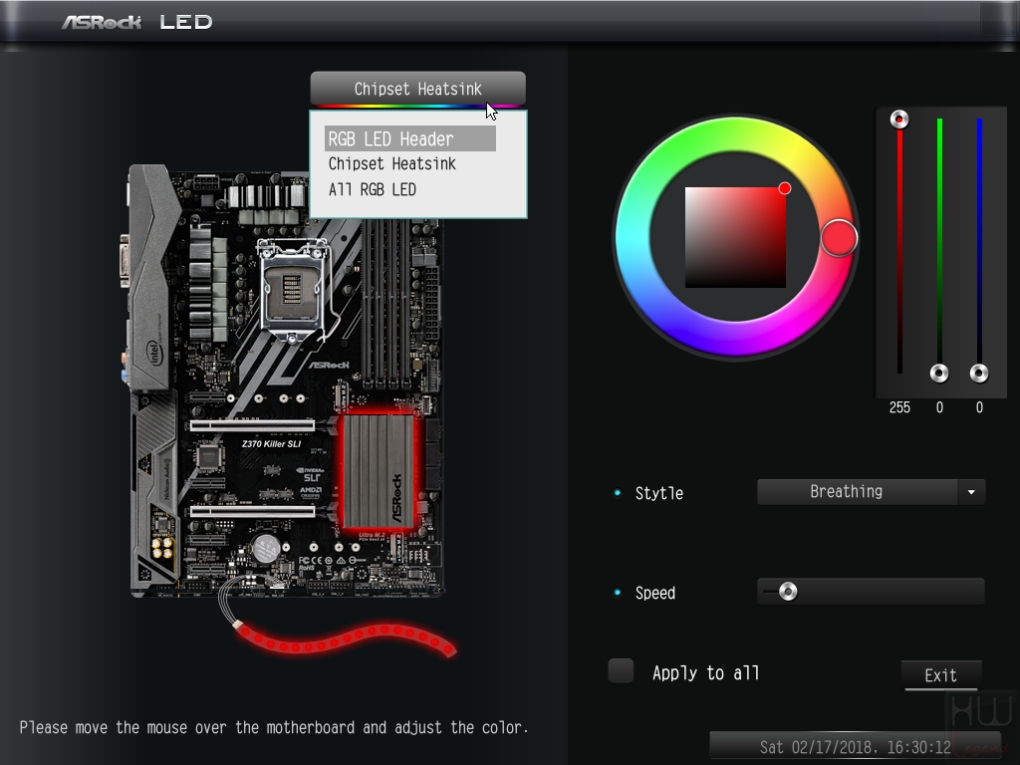Screen dimensions: 1020x765
Task: Click the hue ring selector knob
Action: 839,238
